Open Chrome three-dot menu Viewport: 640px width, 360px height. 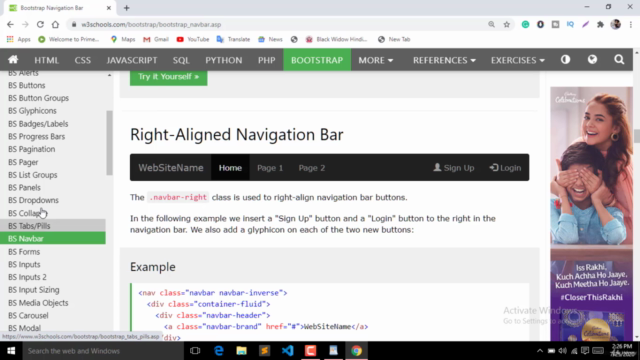tap(631, 24)
